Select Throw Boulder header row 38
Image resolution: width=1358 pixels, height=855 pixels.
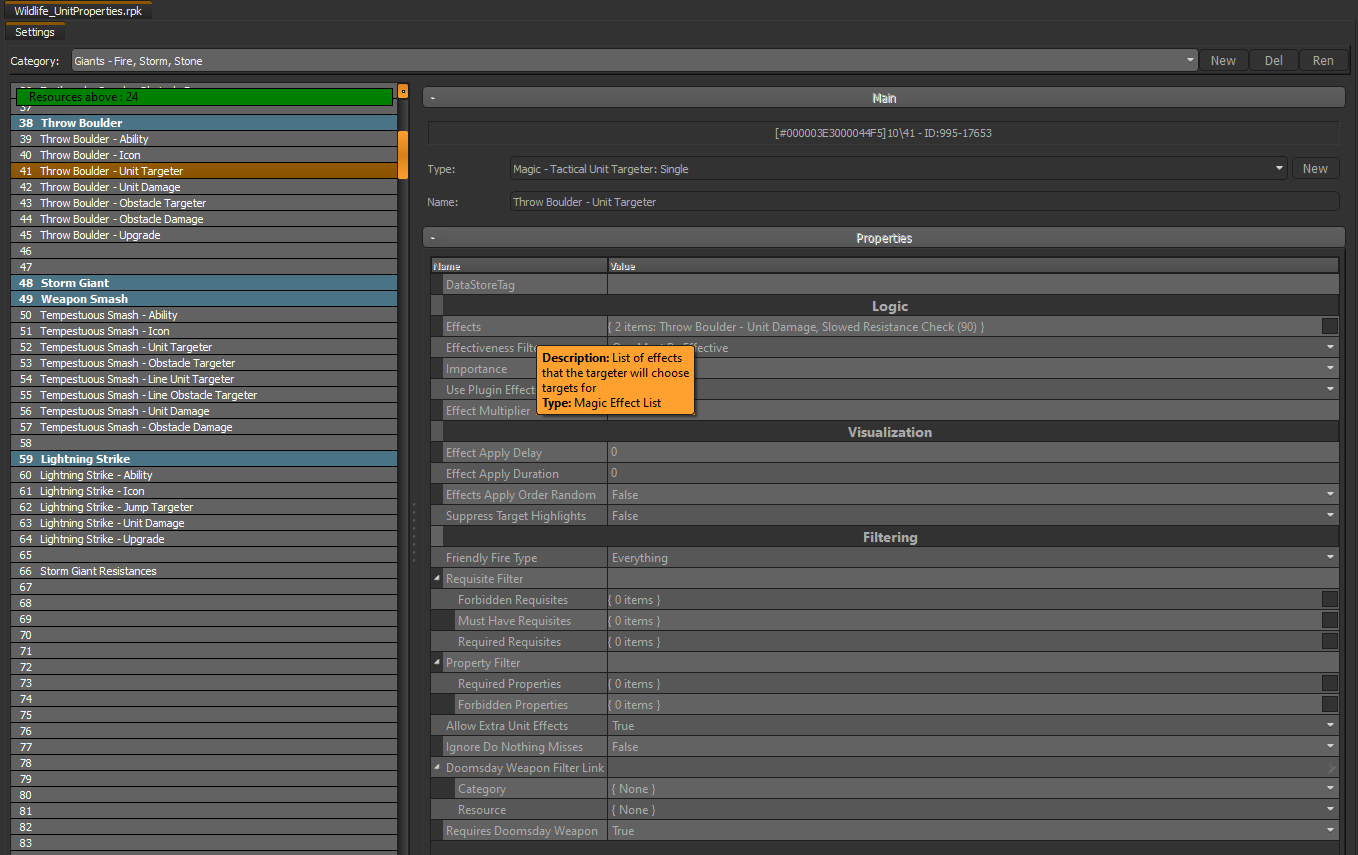[204, 123]
